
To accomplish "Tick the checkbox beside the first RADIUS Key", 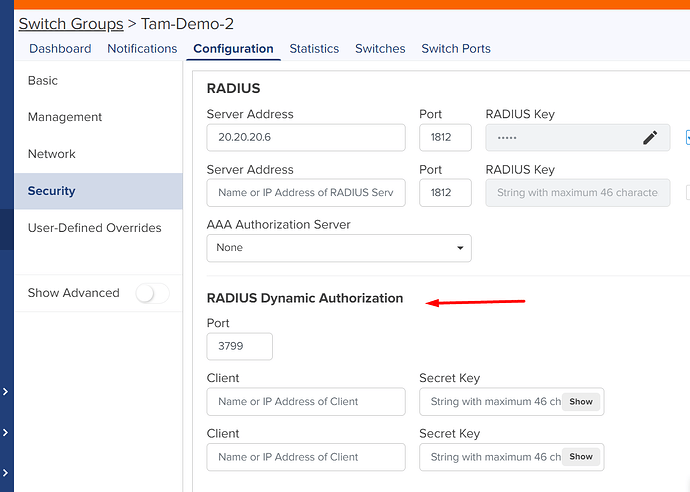I will click(x=687, y=138).
